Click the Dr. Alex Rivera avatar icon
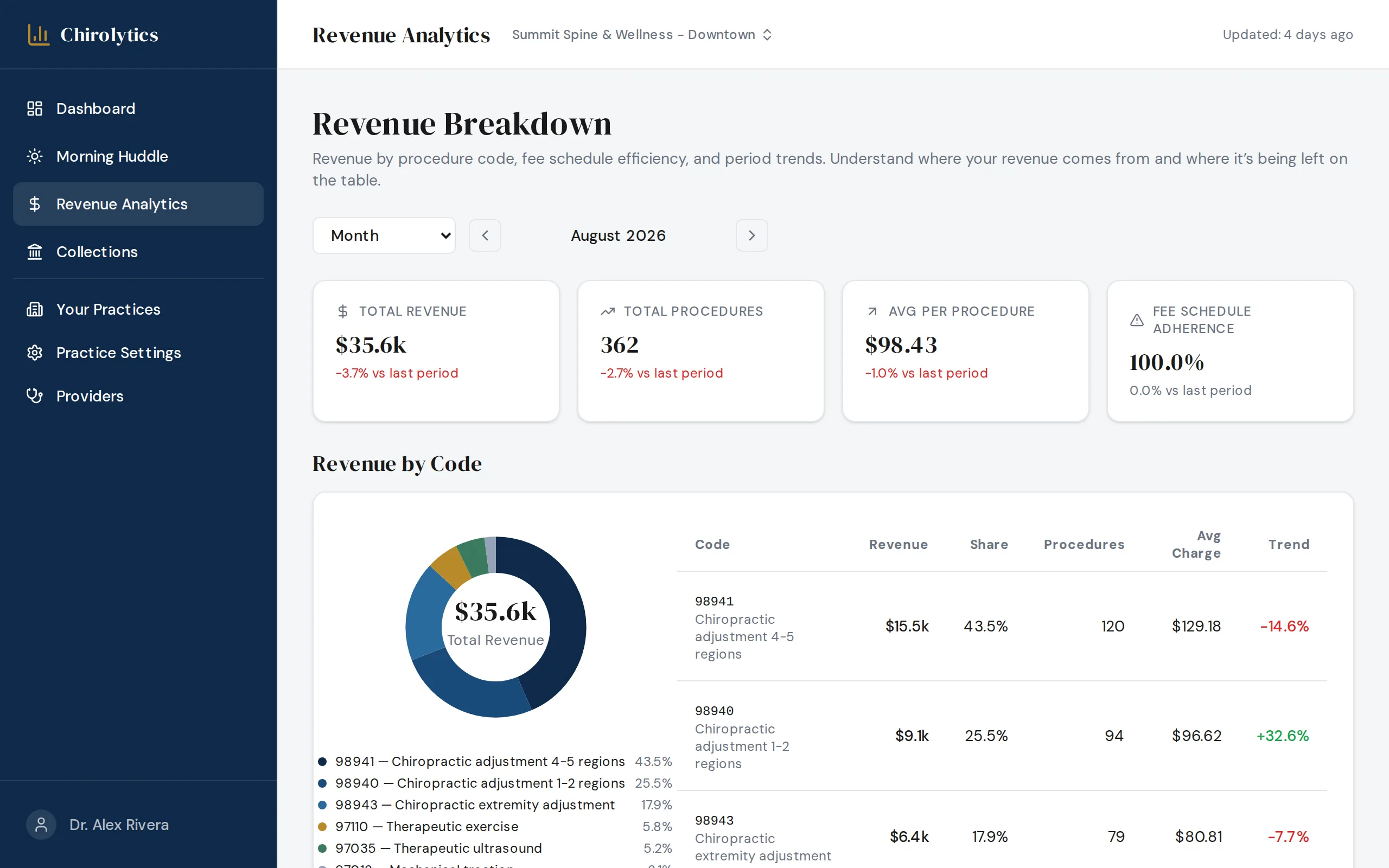Image resolution: width=1389 pixels, height=868 pixels. (41, 825)
